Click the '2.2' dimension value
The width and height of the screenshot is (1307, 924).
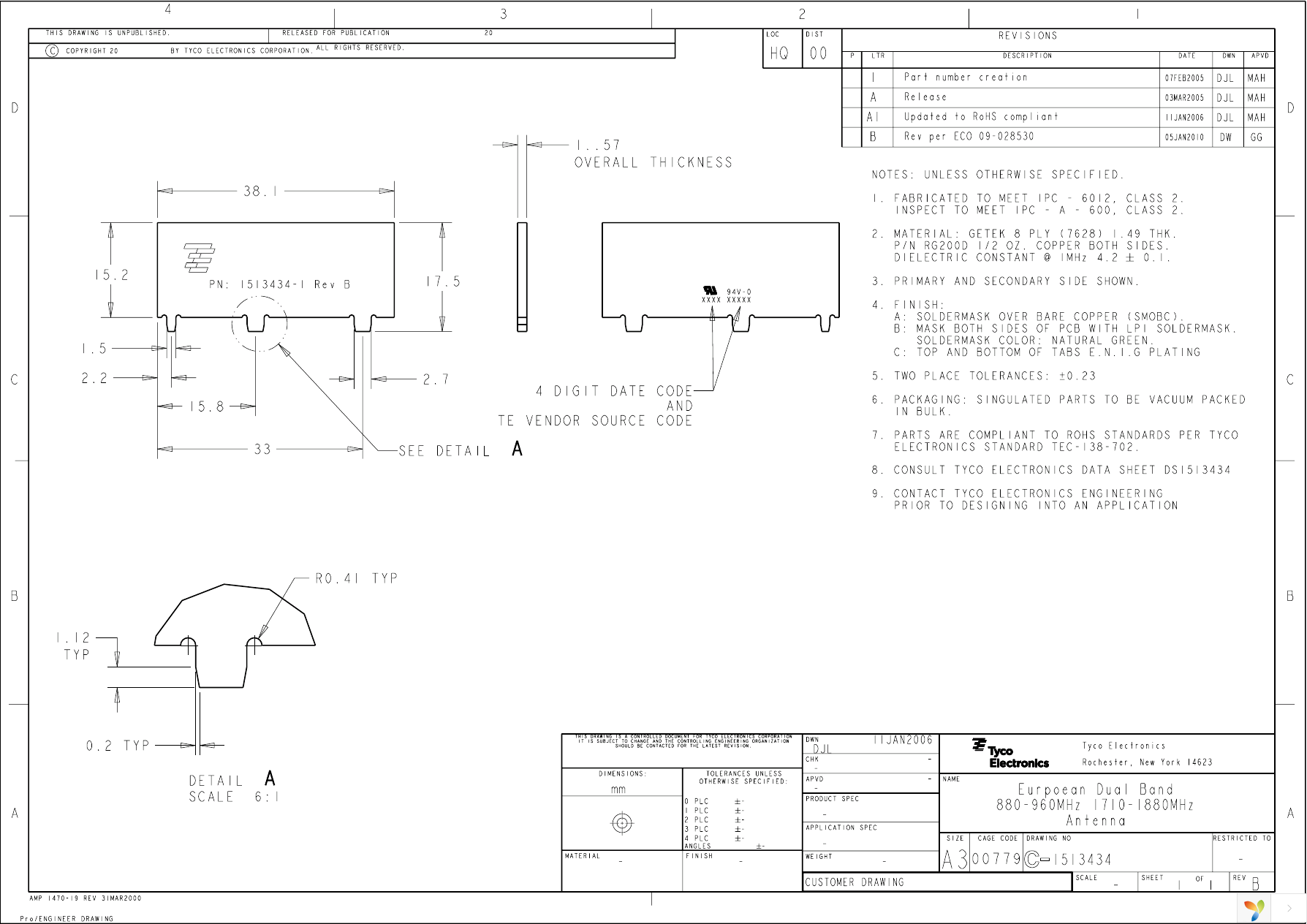pos(94,378)
